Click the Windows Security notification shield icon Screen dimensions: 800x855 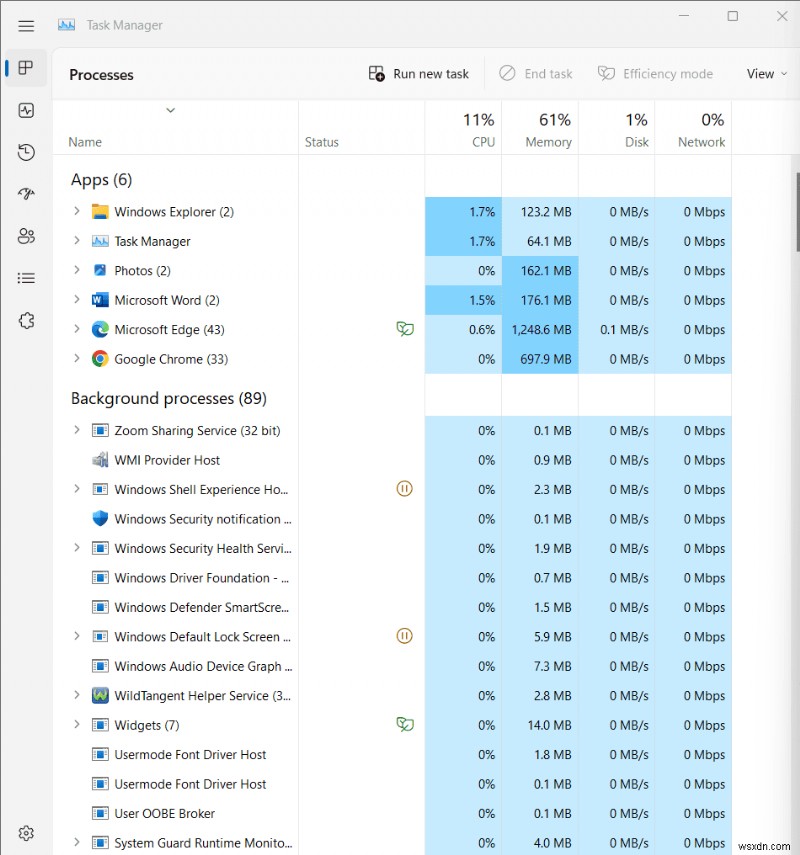[x=100, y=519]
